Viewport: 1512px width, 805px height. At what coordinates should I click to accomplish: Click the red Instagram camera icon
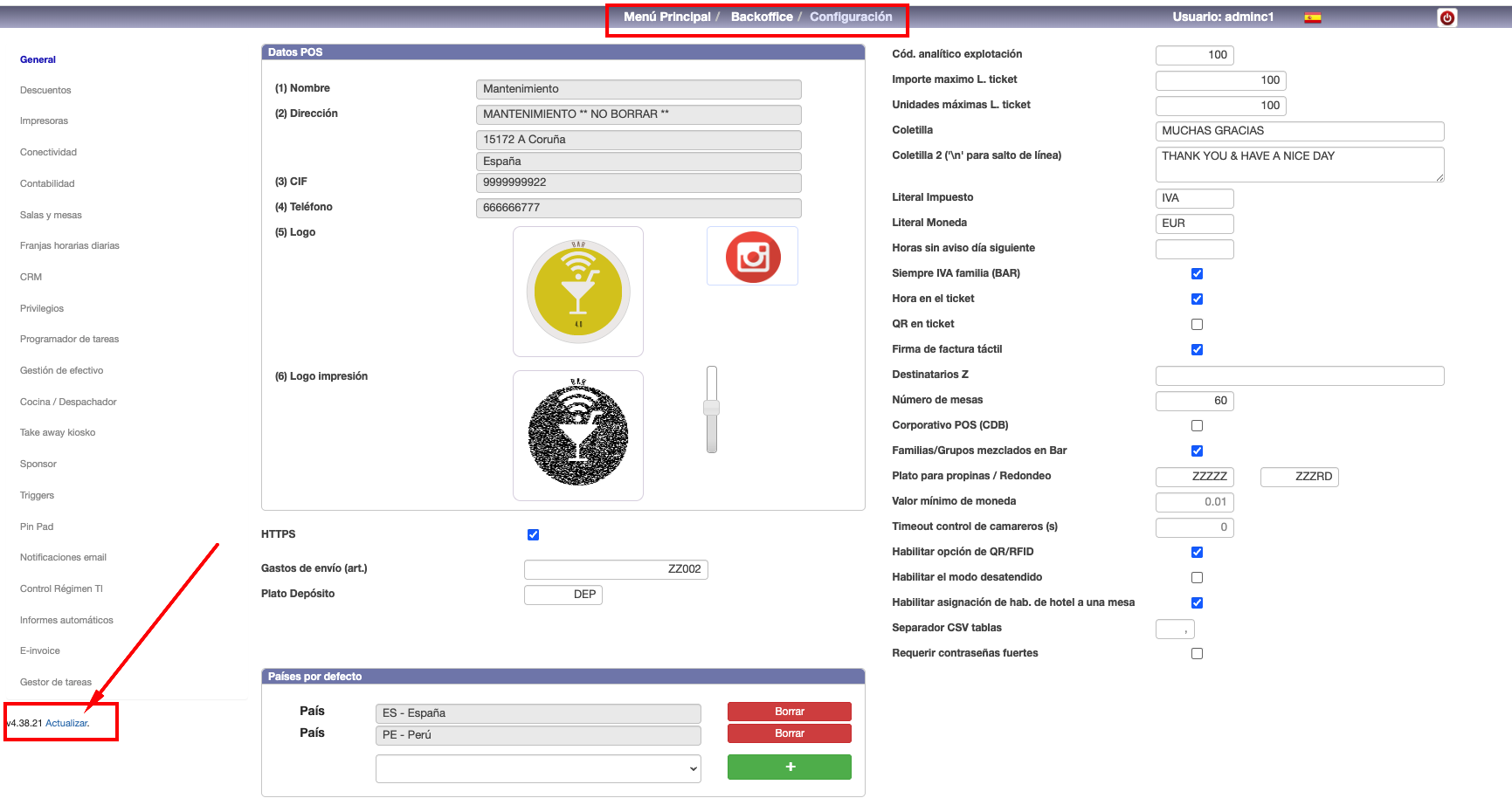pyautogui.click(x=752, y=257)
